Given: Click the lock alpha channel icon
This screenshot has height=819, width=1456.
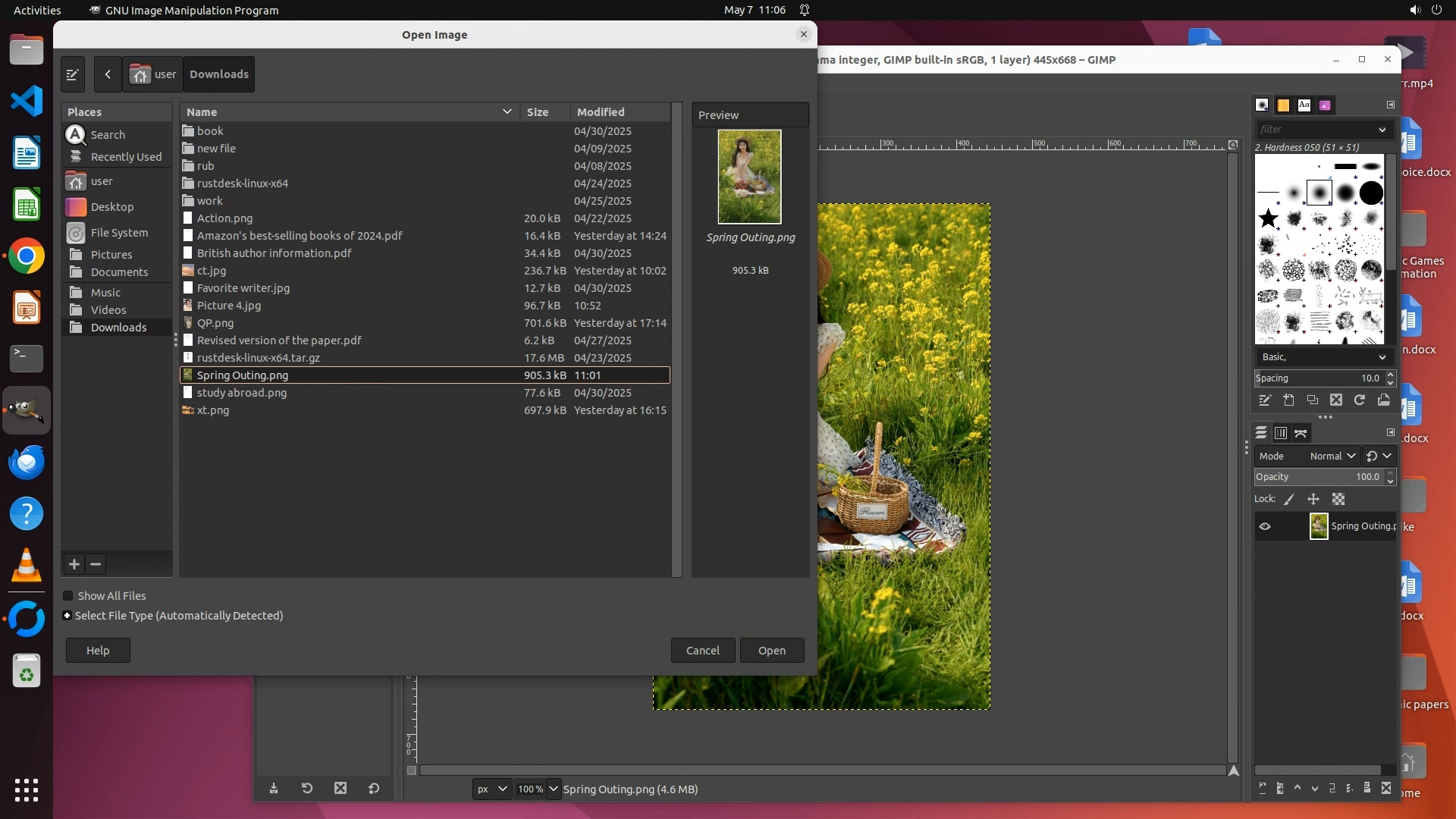Looking at the screenshot, I should 1338,499.
